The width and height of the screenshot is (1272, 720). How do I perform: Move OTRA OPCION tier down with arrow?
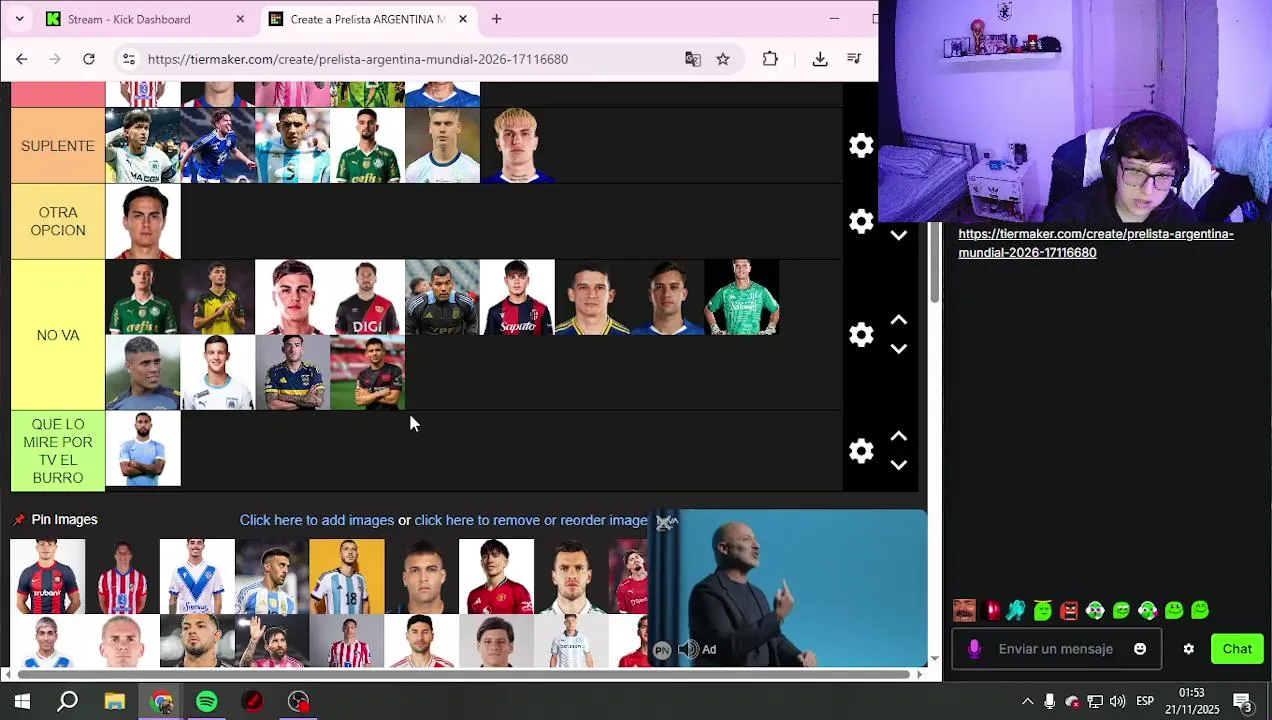point(898,236)
